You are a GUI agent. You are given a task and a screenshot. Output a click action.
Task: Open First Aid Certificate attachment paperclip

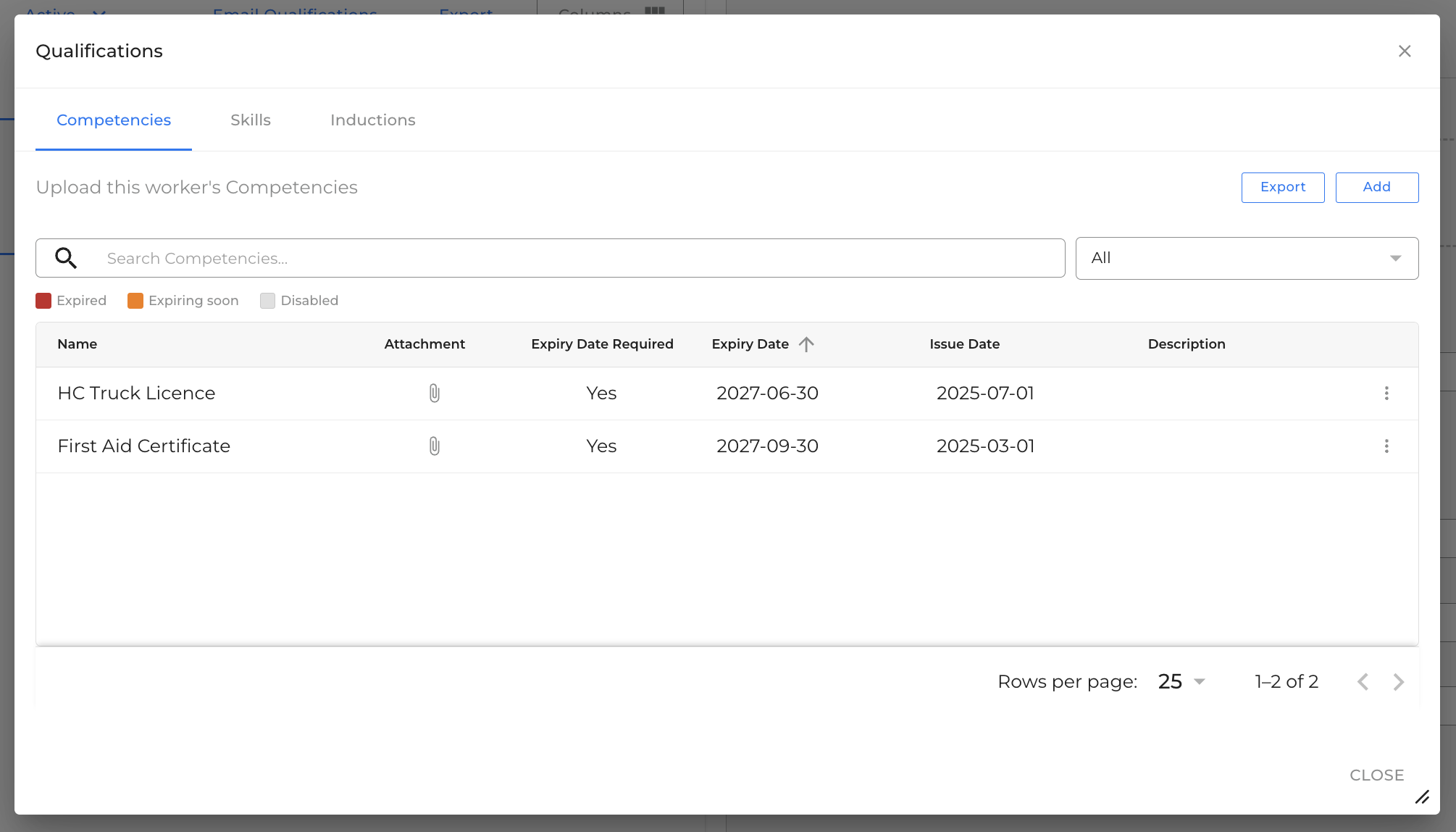click(434, 446)
